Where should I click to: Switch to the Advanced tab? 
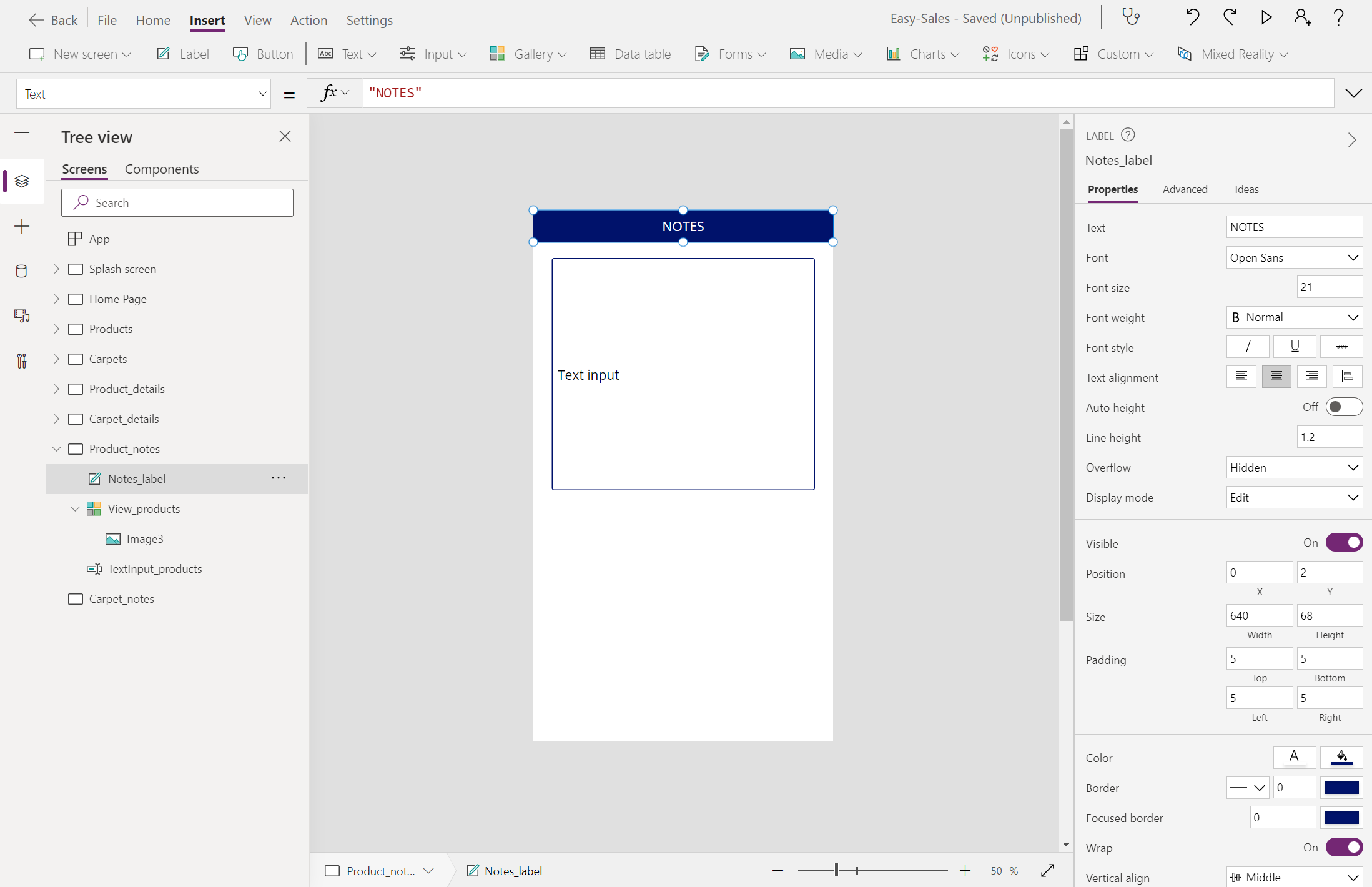(x=1185, y=189)
